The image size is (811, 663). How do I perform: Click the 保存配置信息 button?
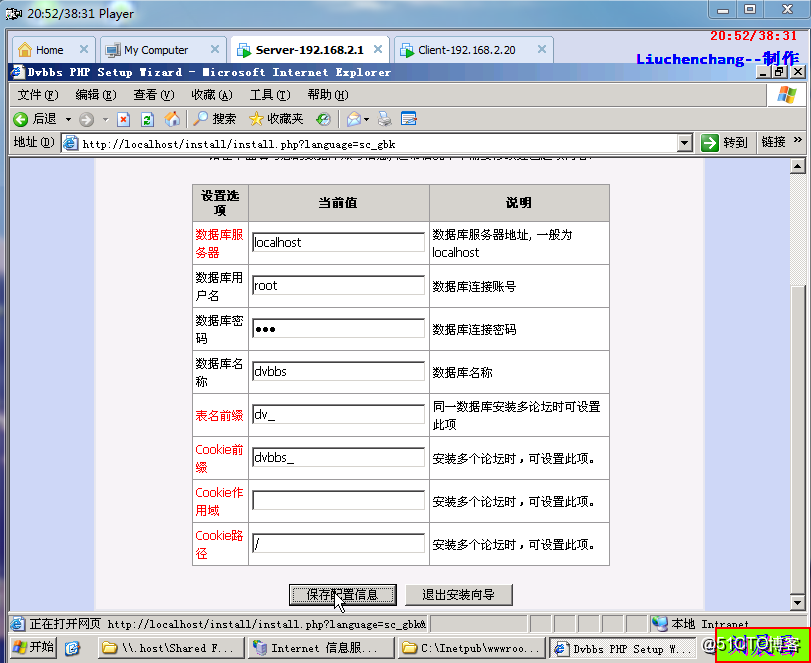click(343, 595)
